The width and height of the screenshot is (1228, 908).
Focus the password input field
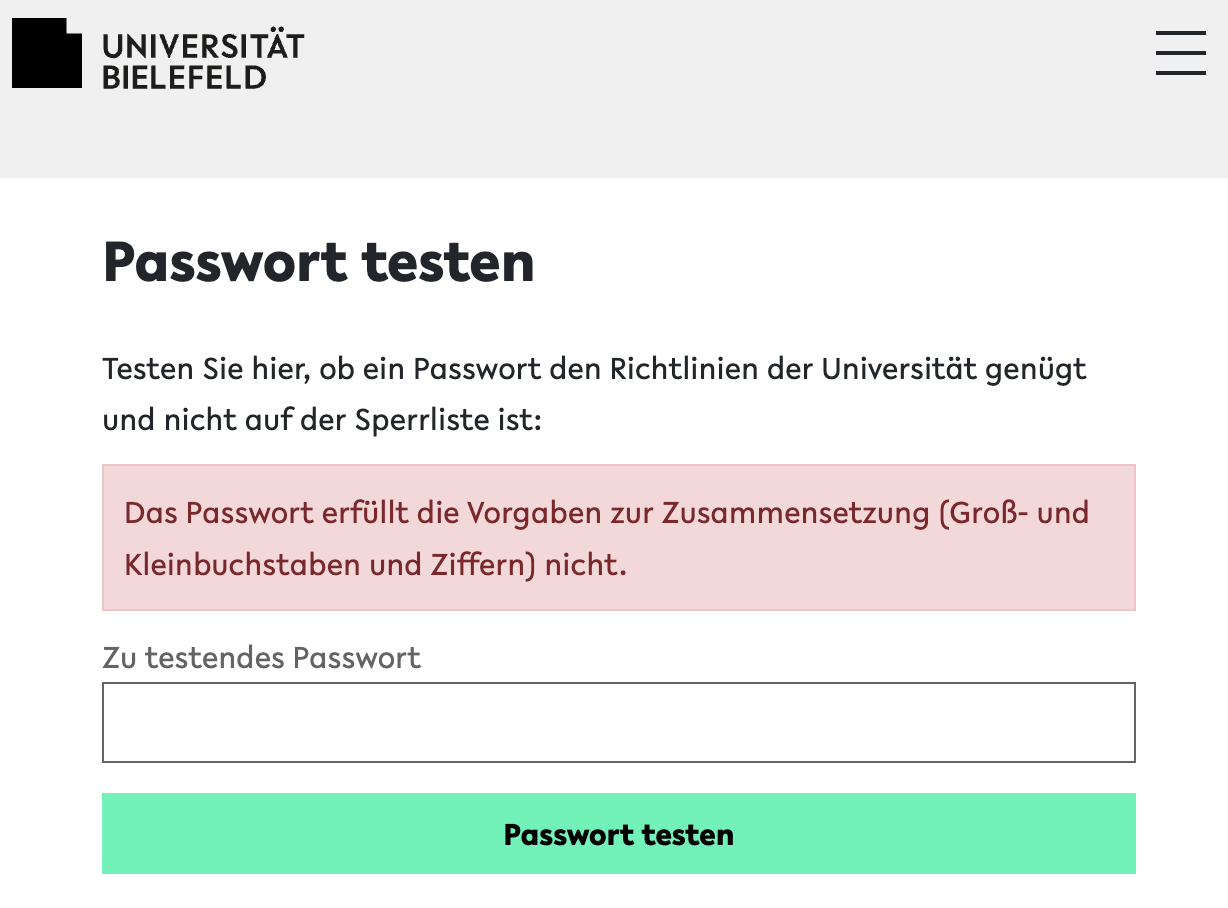[x=618, y=722]
